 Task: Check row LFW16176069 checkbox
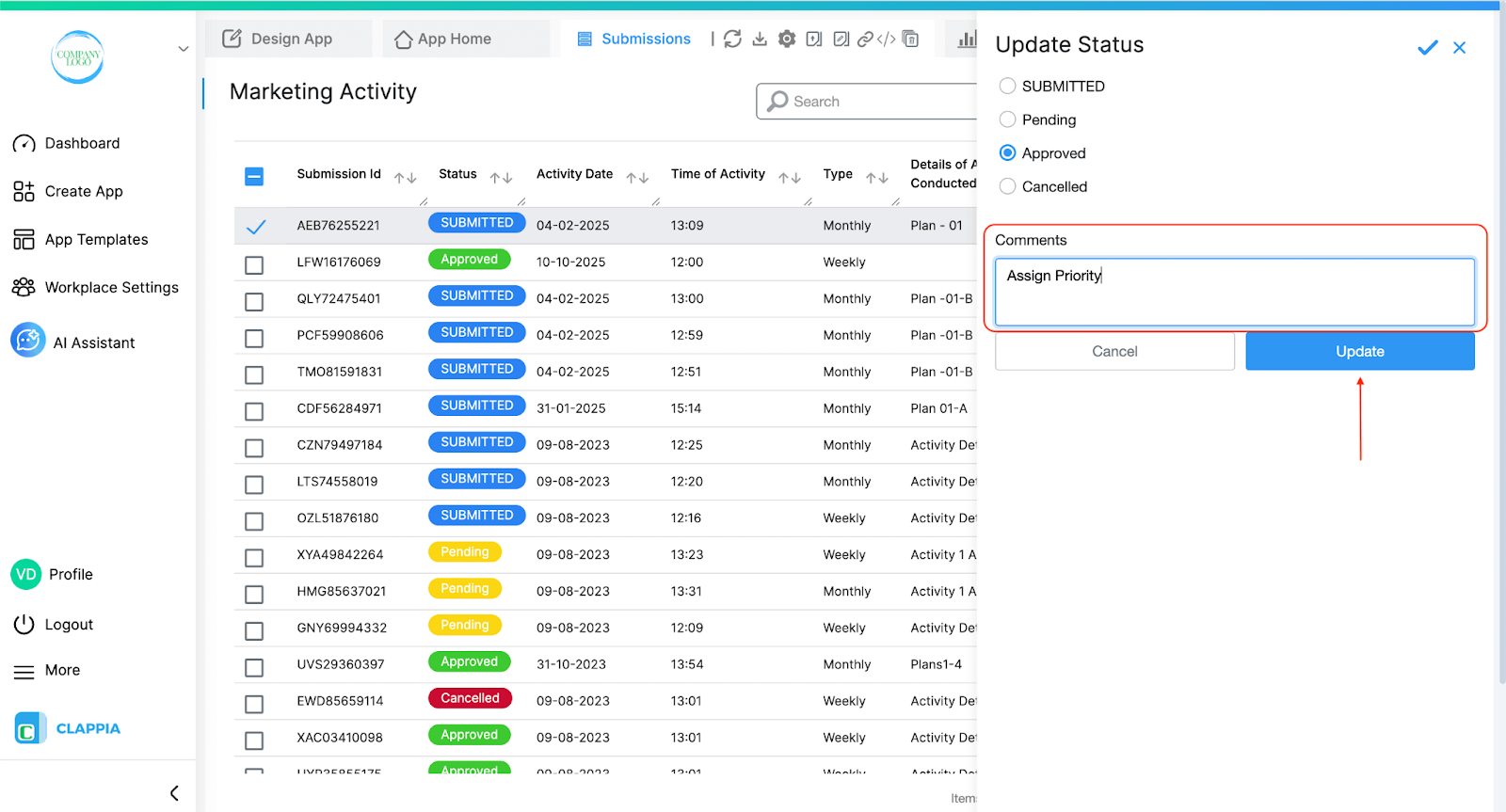point(254,265)
